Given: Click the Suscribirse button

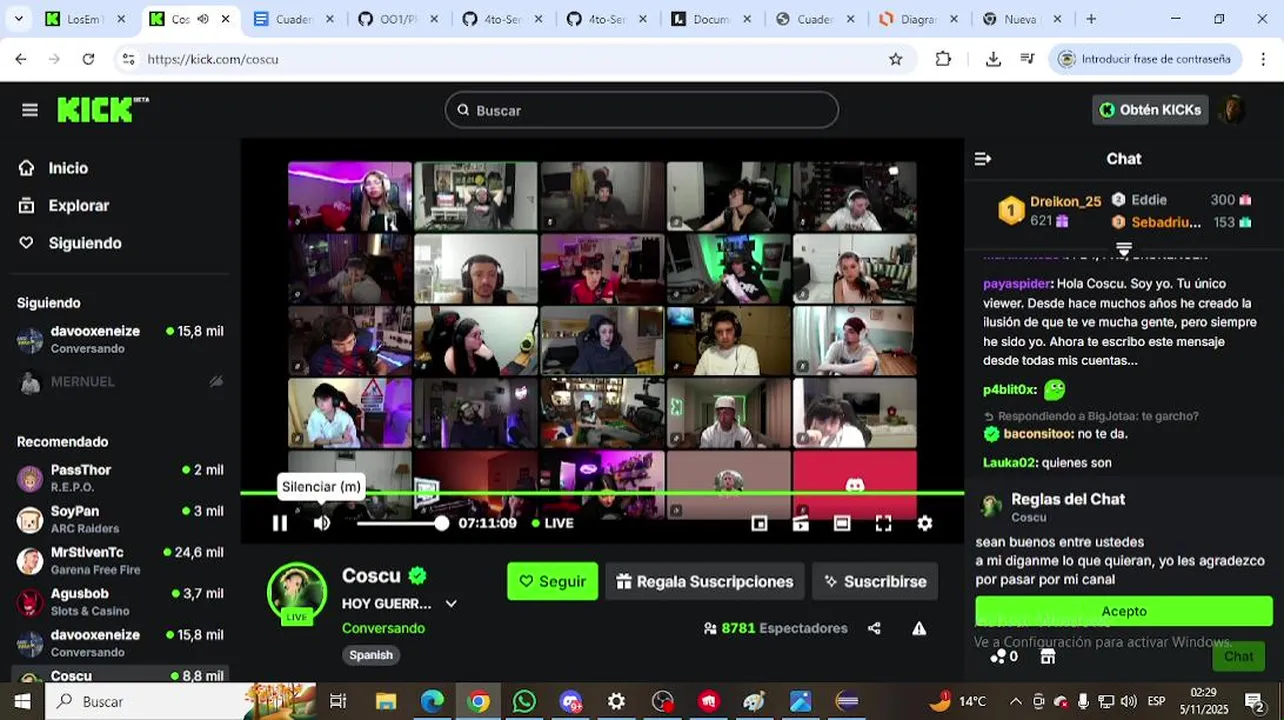Looking at the screenshot, I should pos(875,581).
